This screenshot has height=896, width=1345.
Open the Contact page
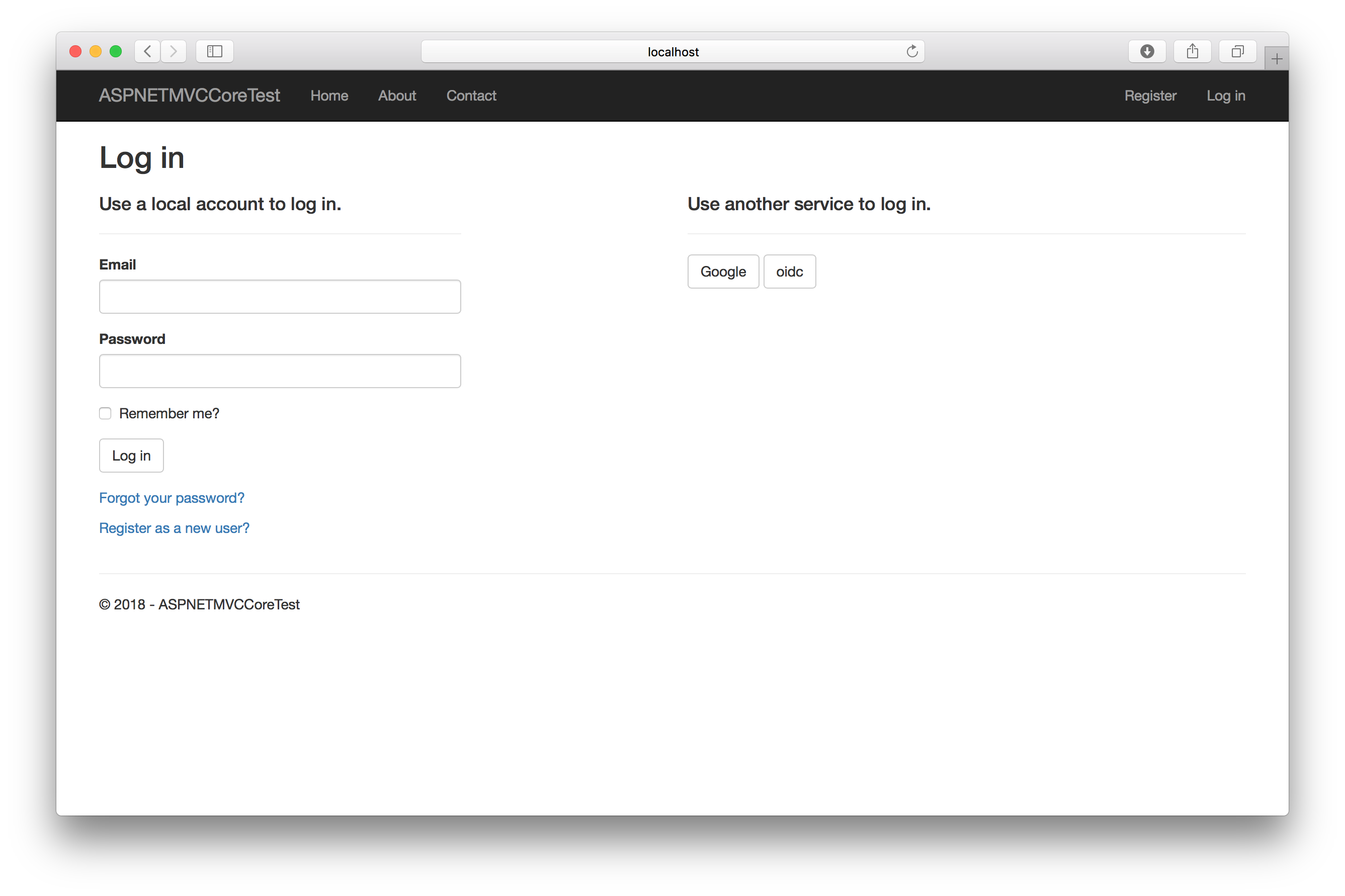point(471,96)
